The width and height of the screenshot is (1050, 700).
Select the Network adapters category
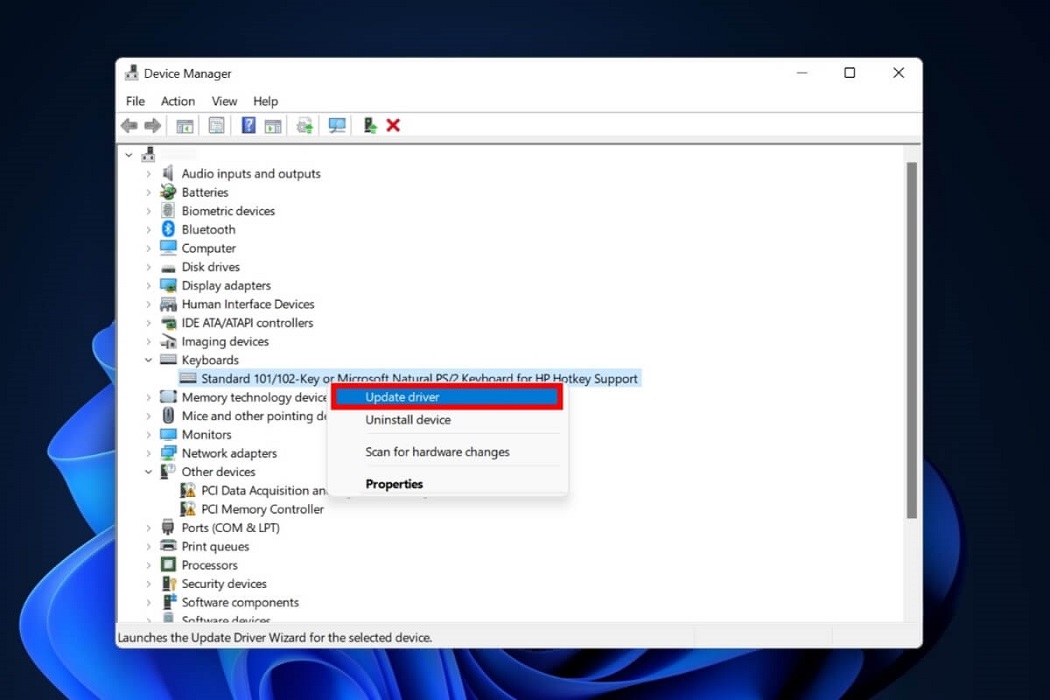click(x=228, y=453)
